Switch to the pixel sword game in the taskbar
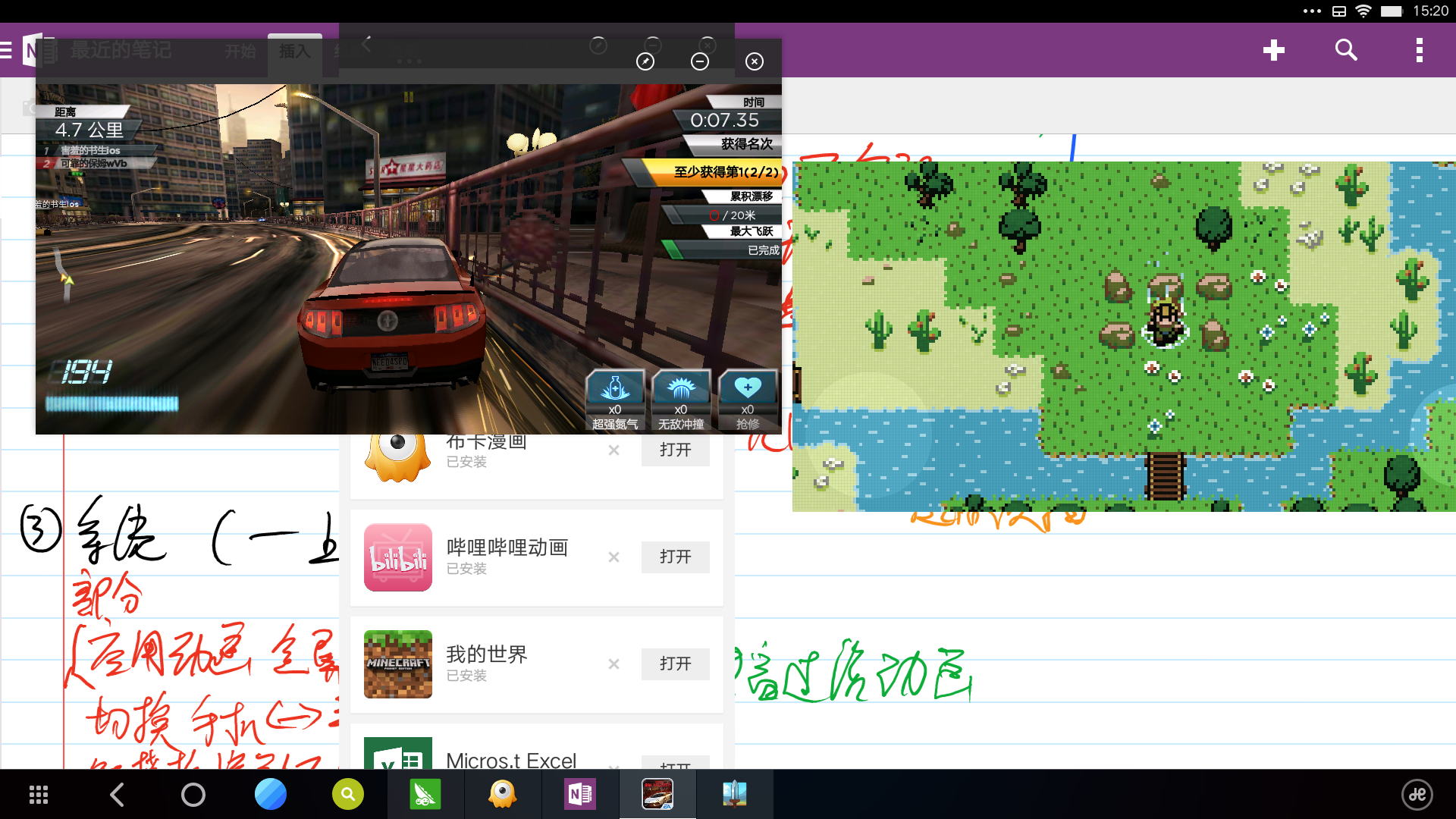The image size is (1456, 819). (x=734, y=795)
